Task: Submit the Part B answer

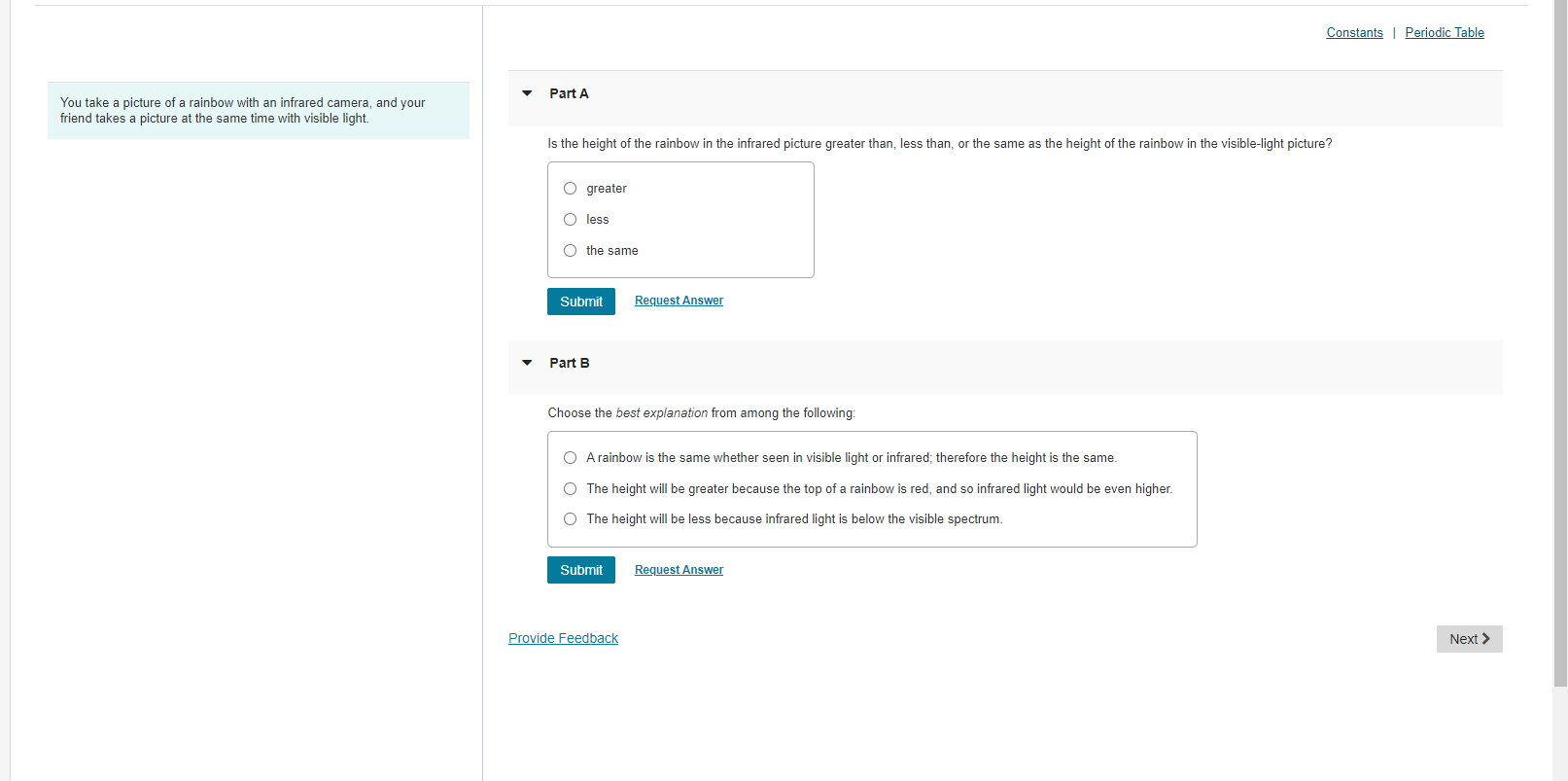Action: tap(581, 570)
